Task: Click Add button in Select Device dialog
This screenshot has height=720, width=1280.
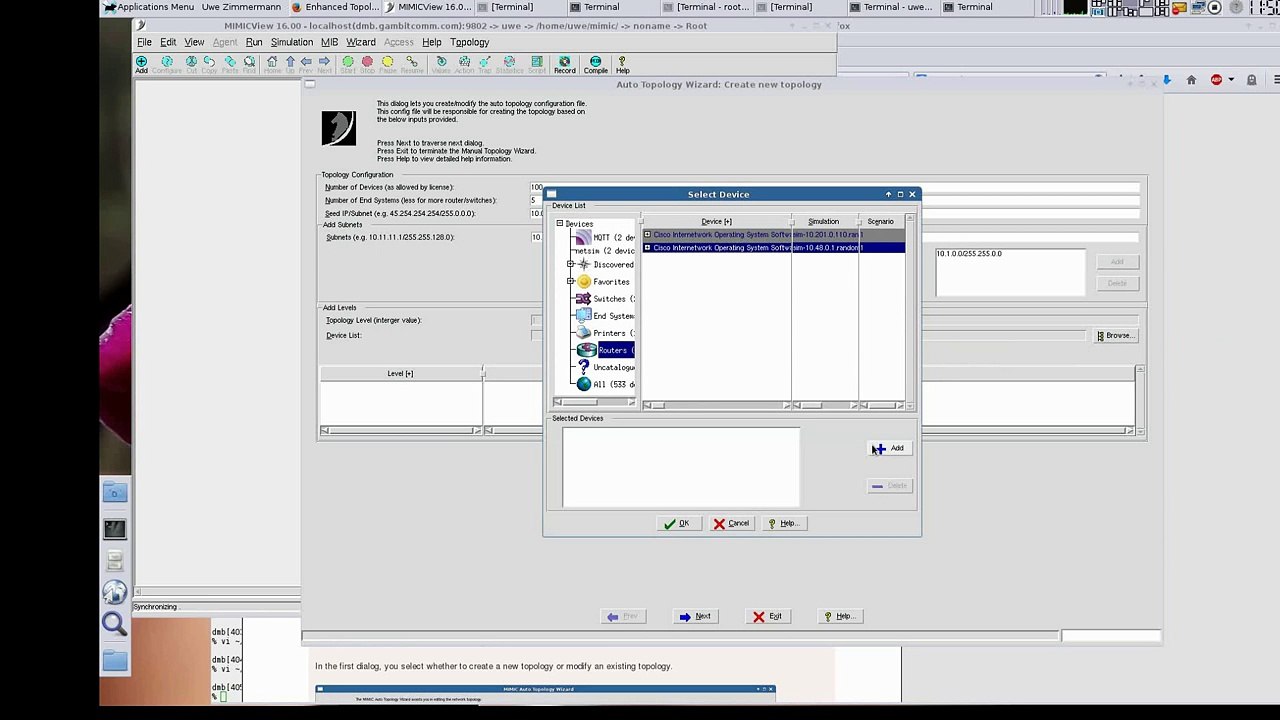Action: 888,448
